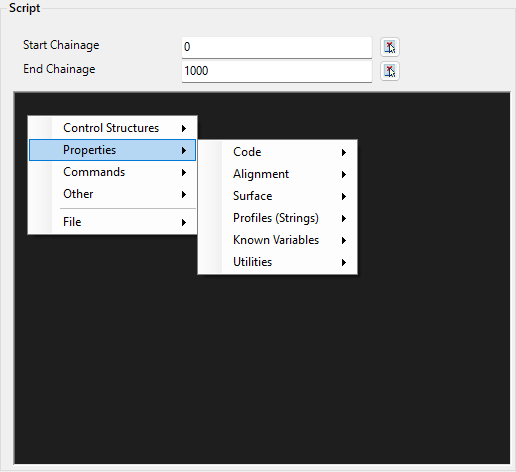The height and width of the screenshot is (472, 516).
Task: Expand the Surface submenu
Action: point(278,196)
